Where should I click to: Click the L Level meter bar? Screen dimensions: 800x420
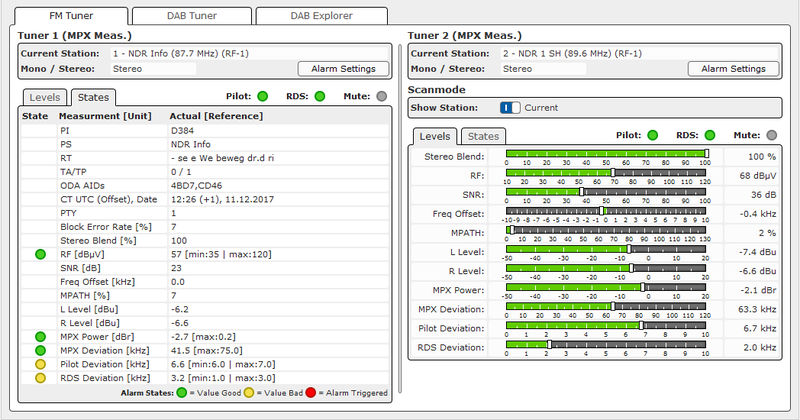[x=606, y=249]
